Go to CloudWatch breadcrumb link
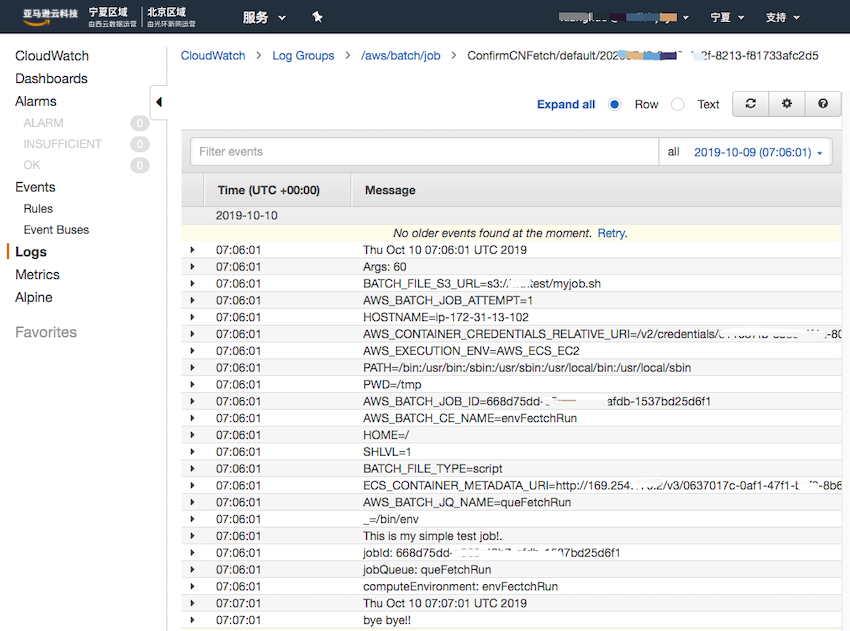Viewport: 850px width, 631px height. point(213,56)
